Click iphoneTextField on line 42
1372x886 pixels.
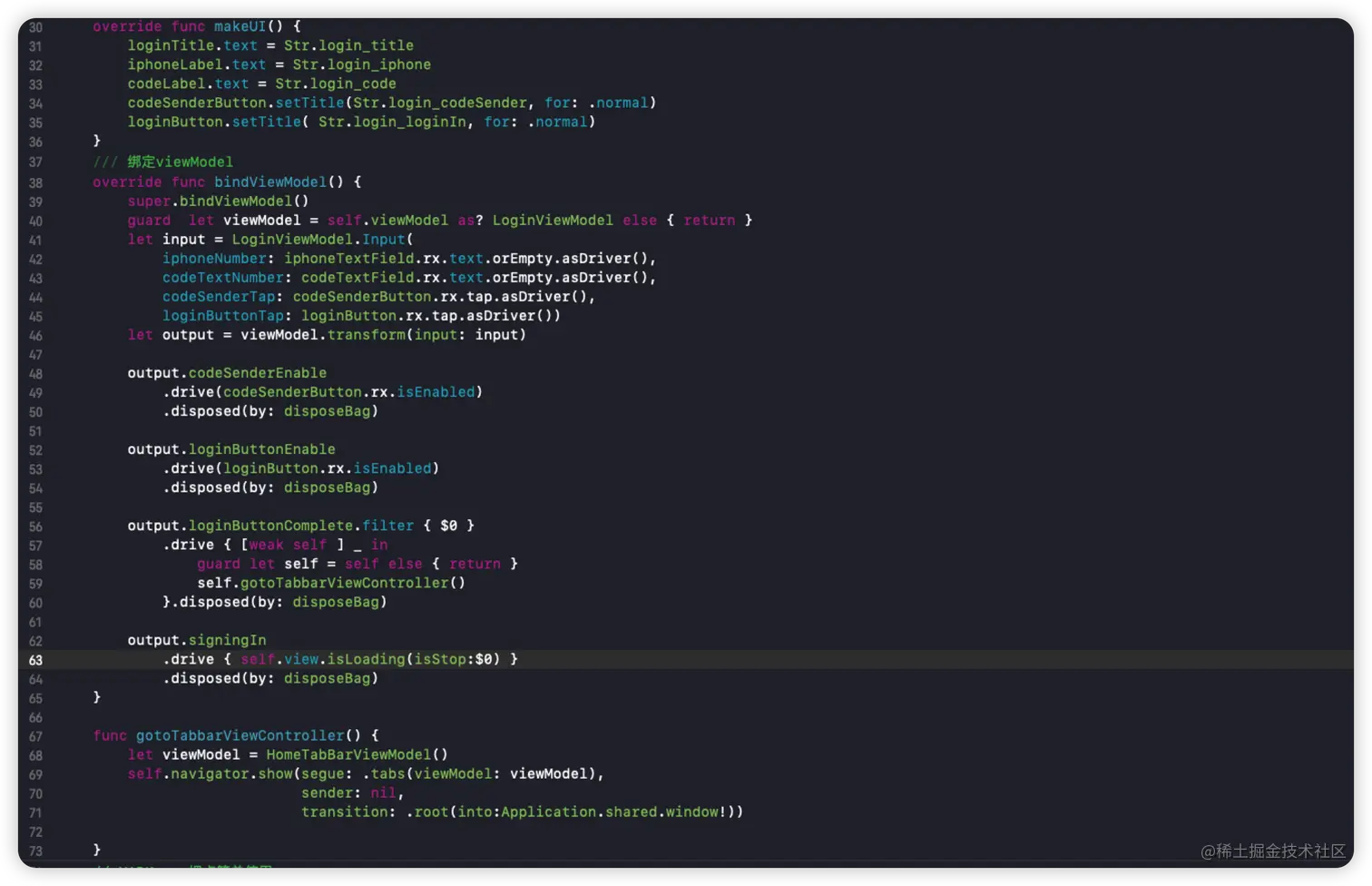click(349, 258)
